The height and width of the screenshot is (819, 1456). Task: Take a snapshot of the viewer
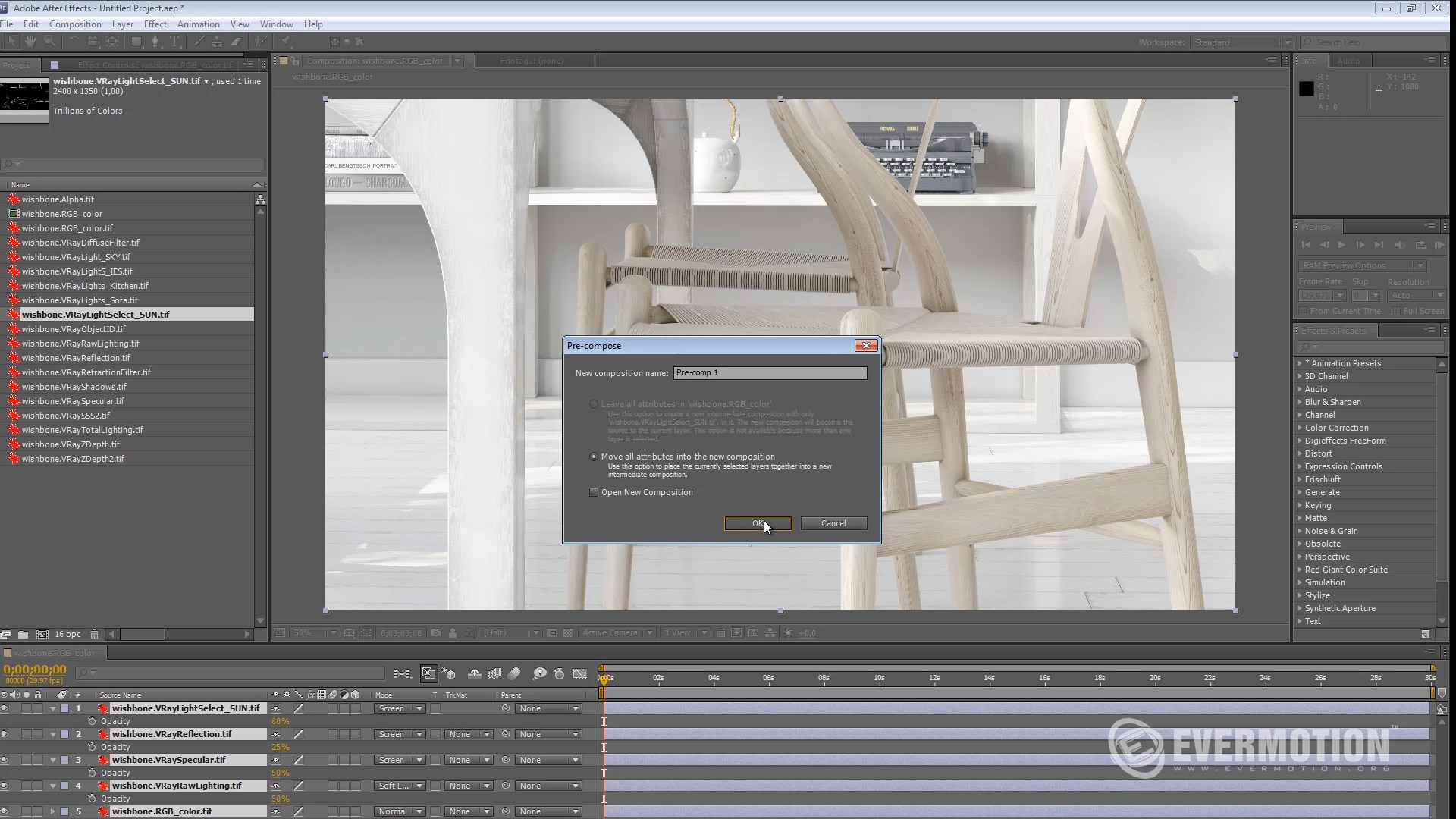click(x=435, y=632)
